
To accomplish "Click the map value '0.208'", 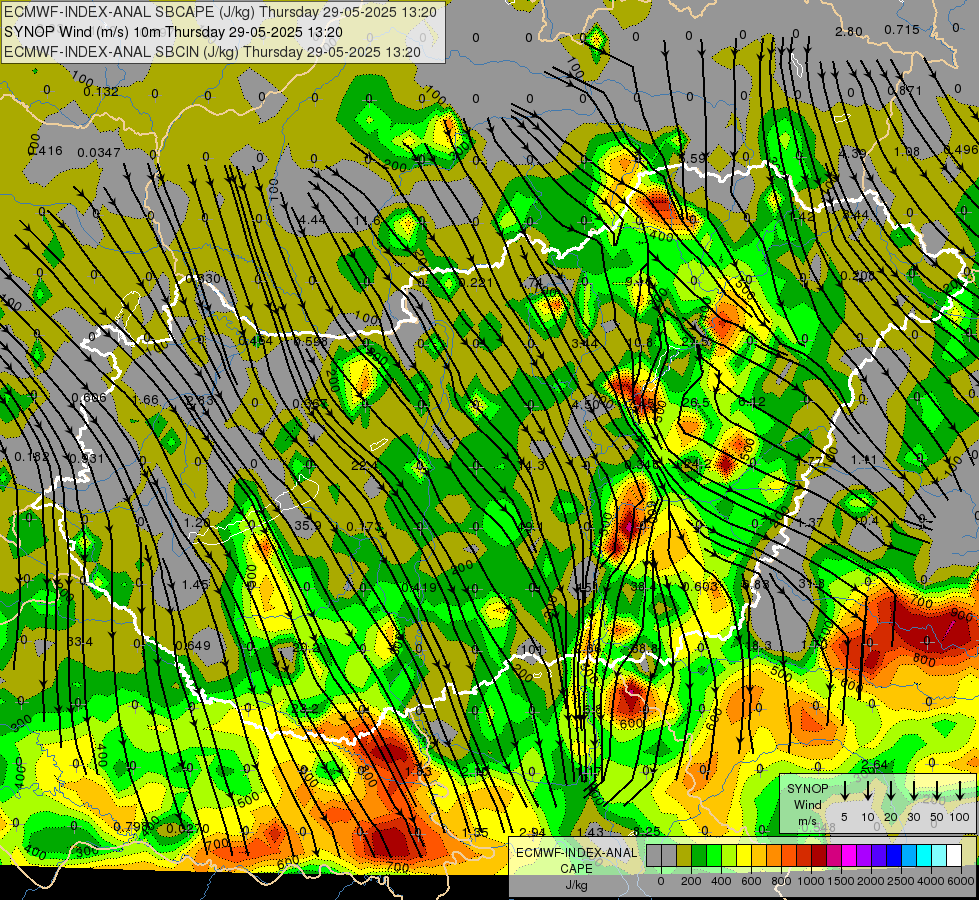I will tap(857, 275).
